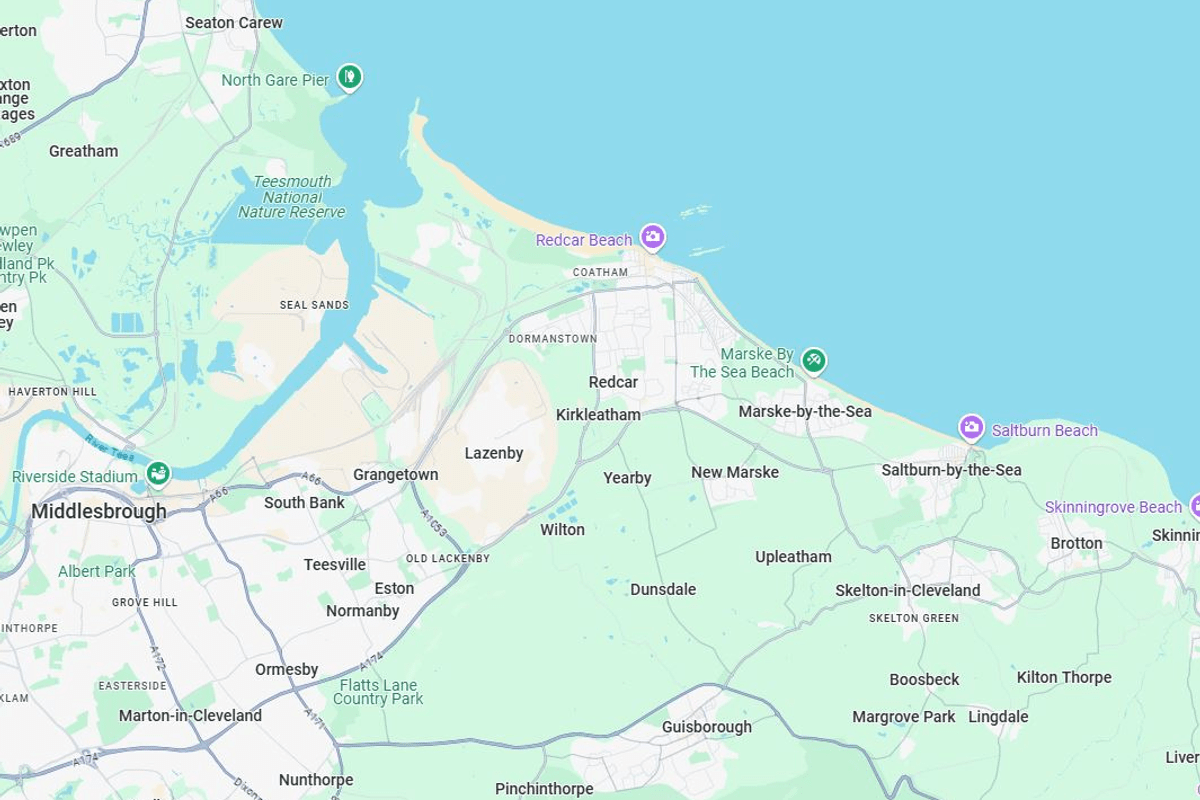Click the North Gare Pier marker icon
This screenshot has height=800, width=1200.
[x=349, y=76]
